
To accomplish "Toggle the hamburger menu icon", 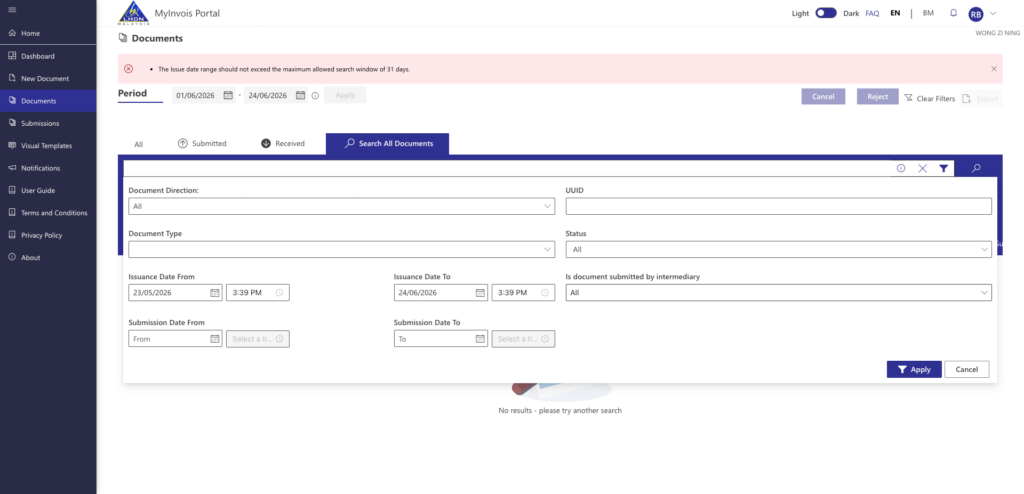I will [12, 10].
